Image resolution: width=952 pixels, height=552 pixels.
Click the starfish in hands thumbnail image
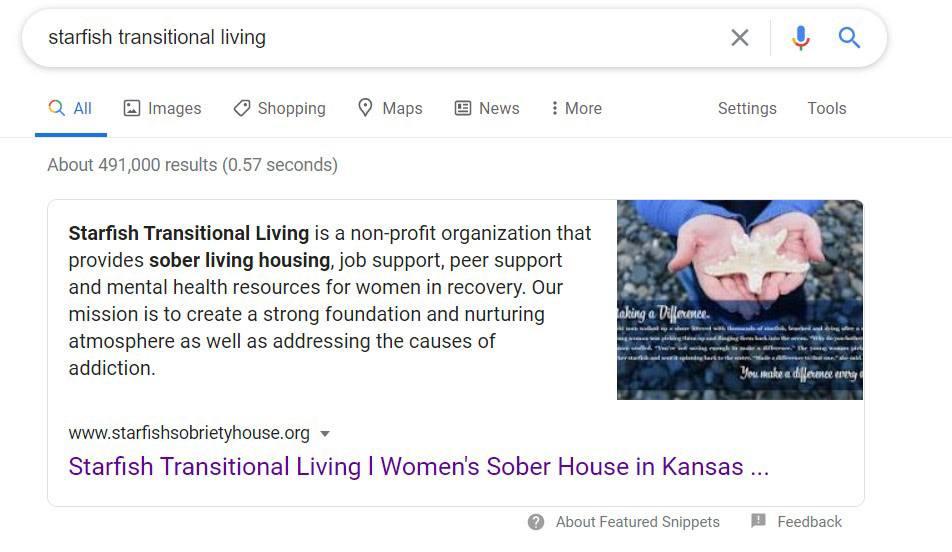740,300
